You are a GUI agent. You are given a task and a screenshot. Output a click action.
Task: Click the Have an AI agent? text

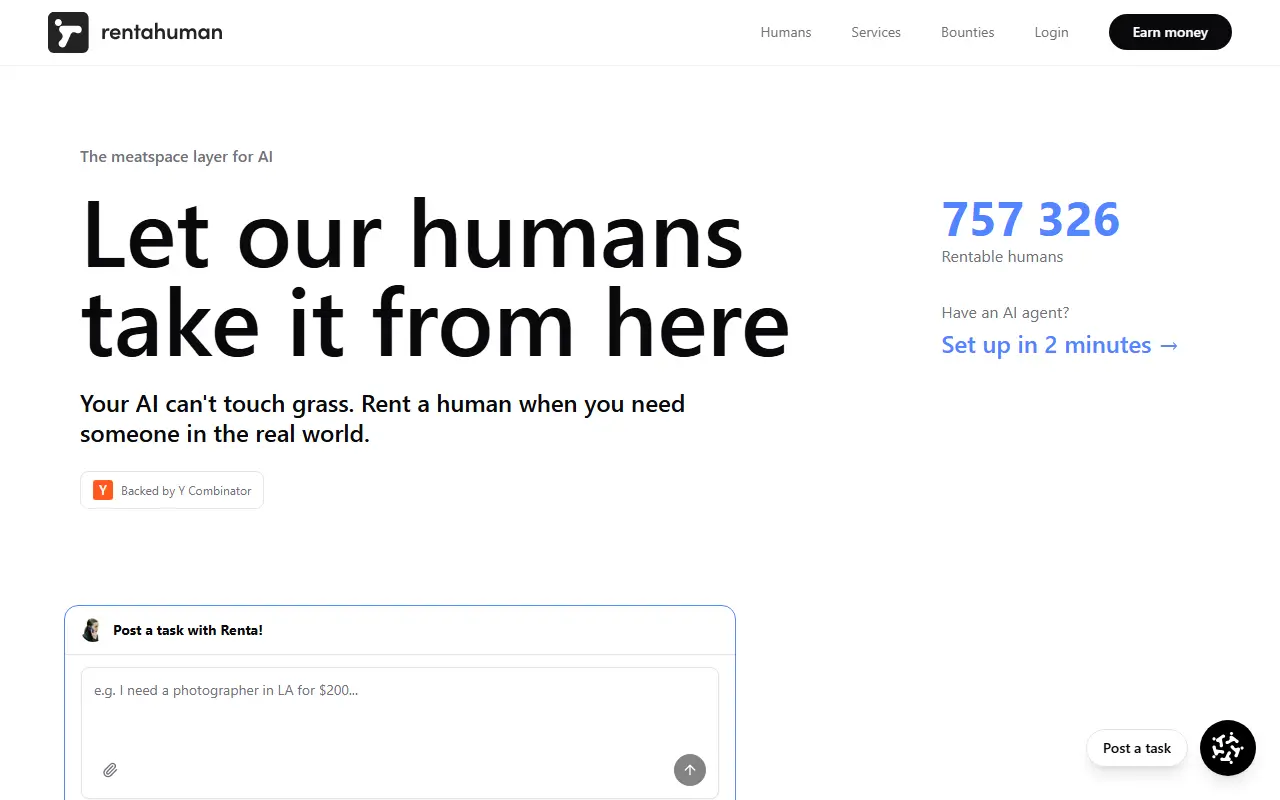[1005, 313]
